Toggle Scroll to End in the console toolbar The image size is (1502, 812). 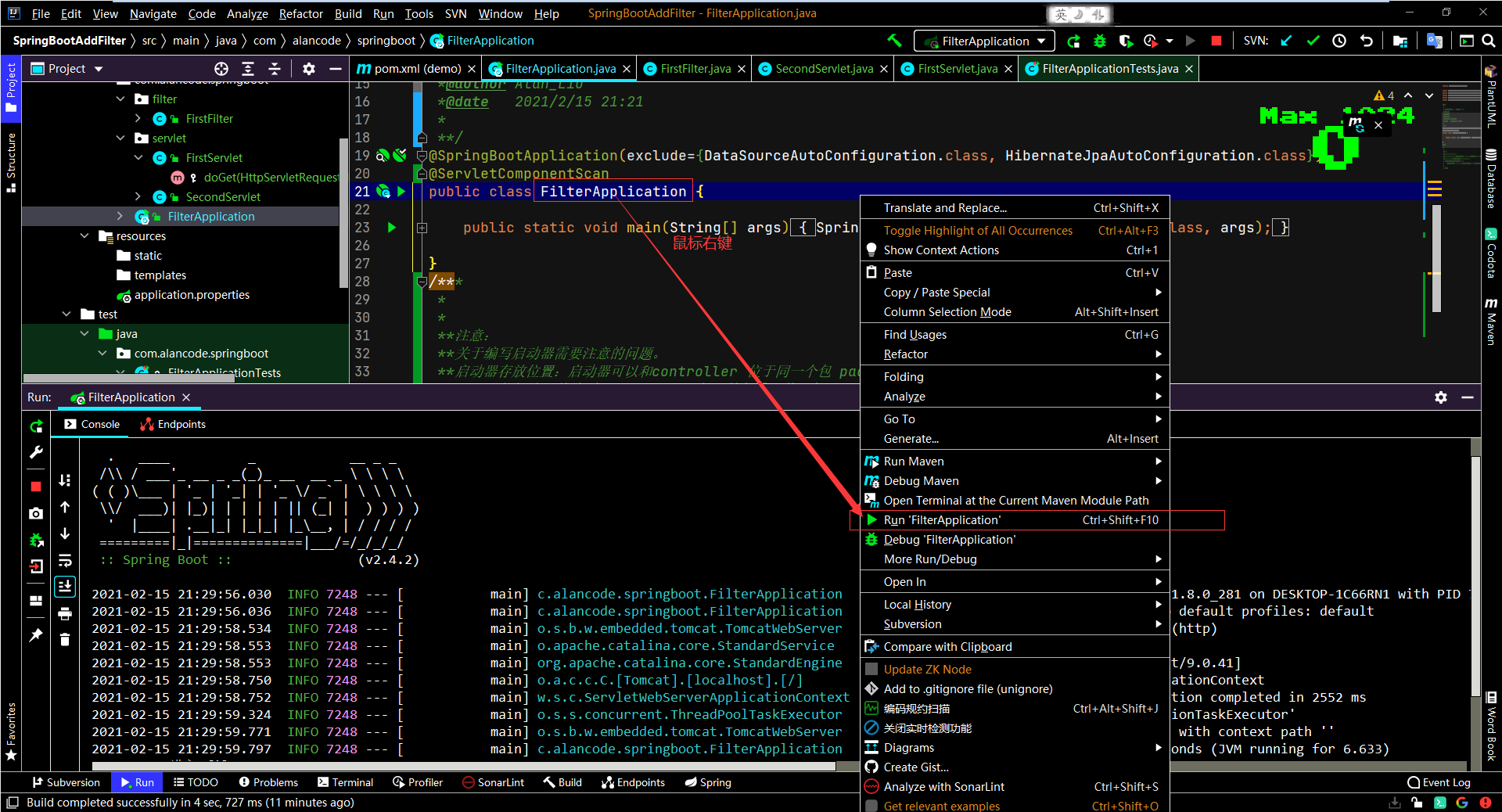65,586
